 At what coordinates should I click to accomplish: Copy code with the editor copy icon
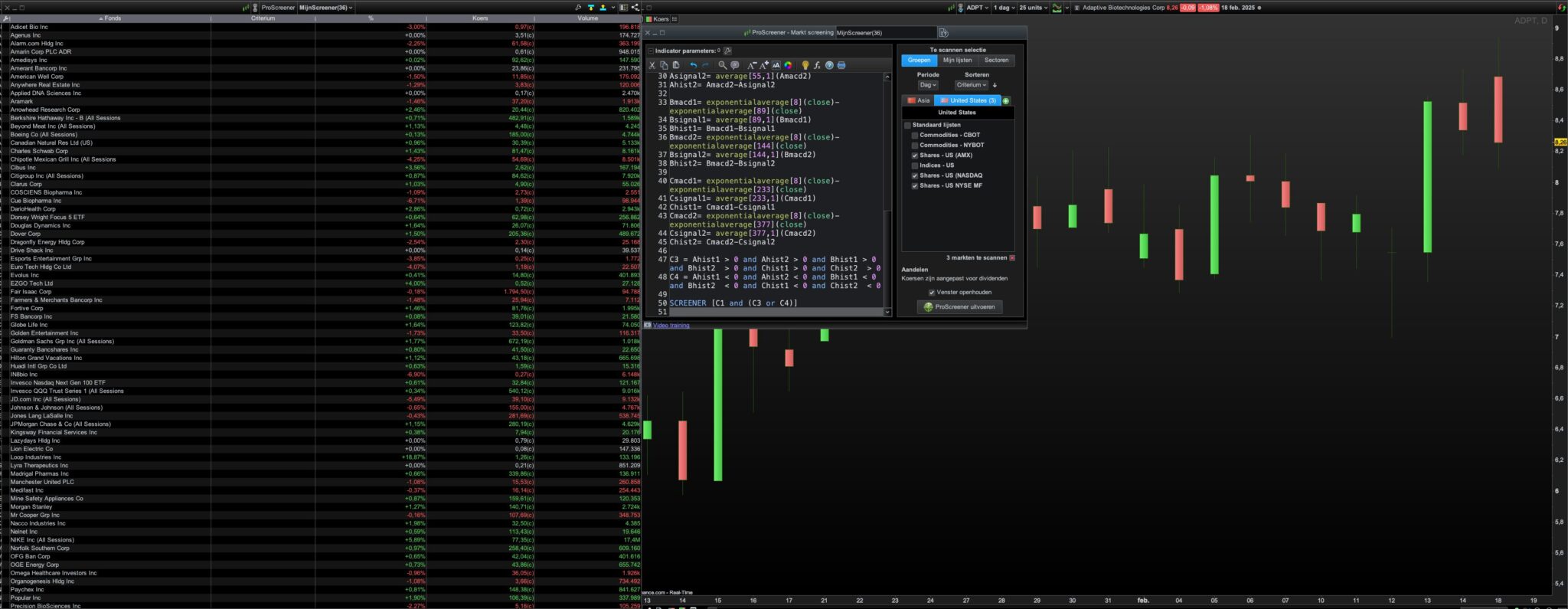[664, 65]
